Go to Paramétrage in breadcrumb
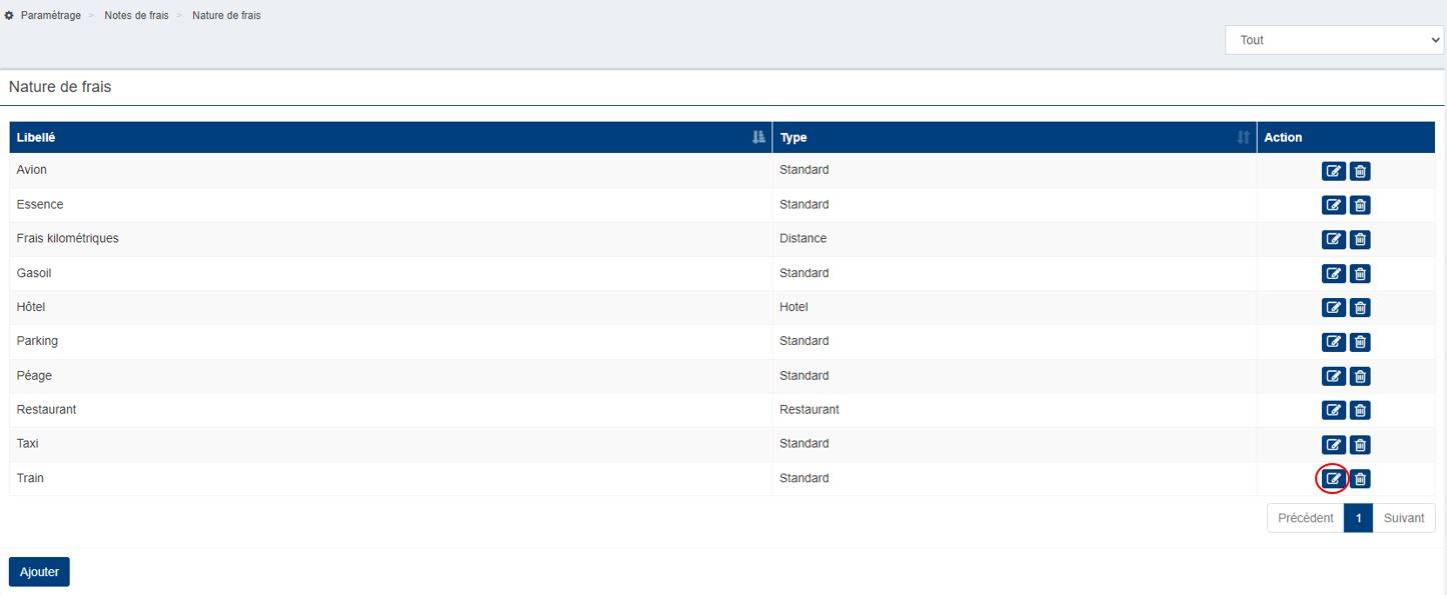Viewport: 1447px width, 595px height. [x=50, y=16]
